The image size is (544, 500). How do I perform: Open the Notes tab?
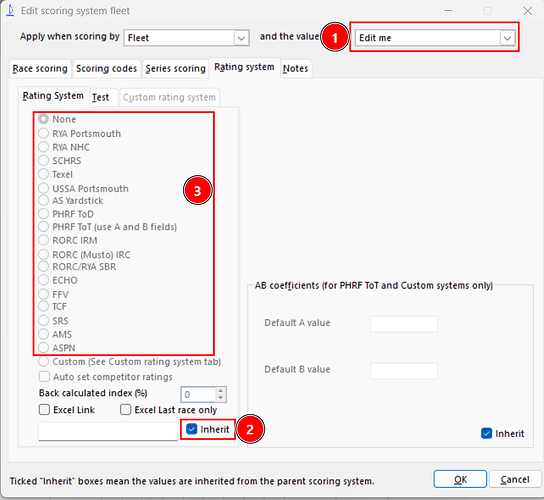(296, 69)
